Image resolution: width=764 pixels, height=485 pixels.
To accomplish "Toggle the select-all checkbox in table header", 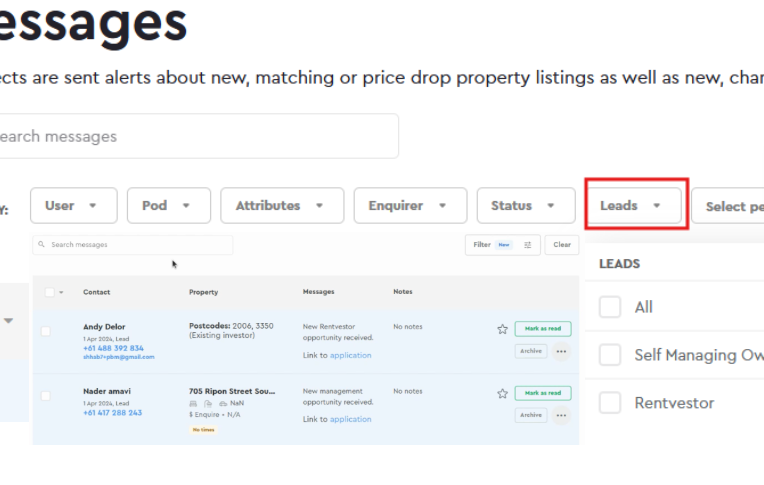I will (49, 292).
